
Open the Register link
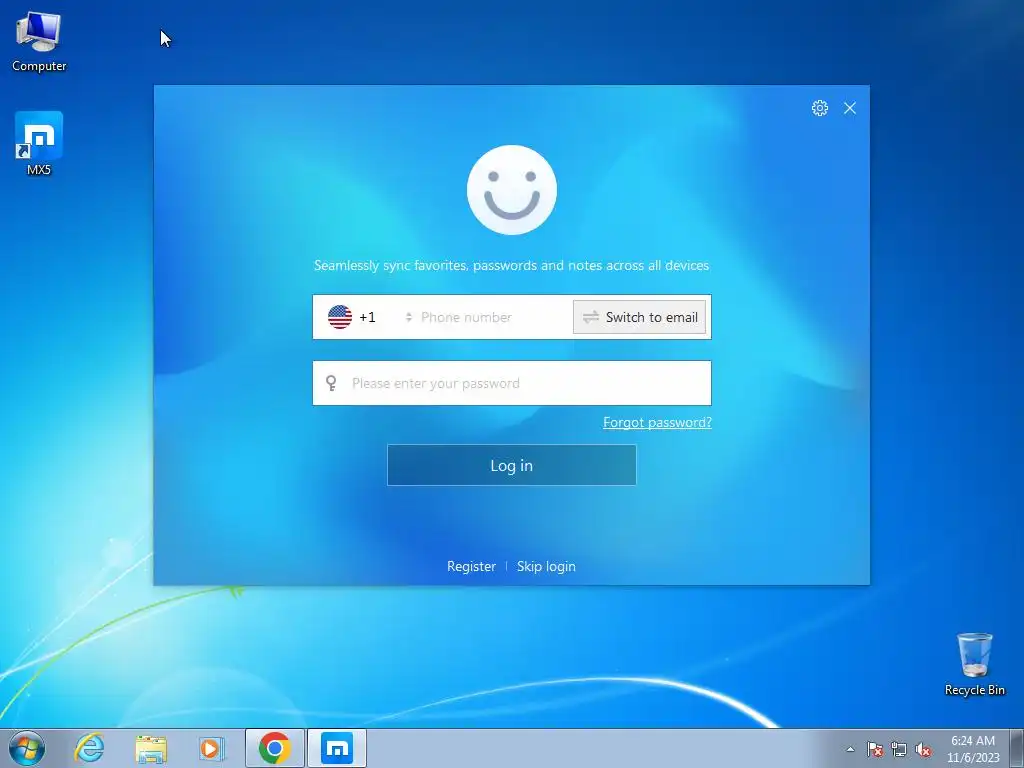(471, 566)
